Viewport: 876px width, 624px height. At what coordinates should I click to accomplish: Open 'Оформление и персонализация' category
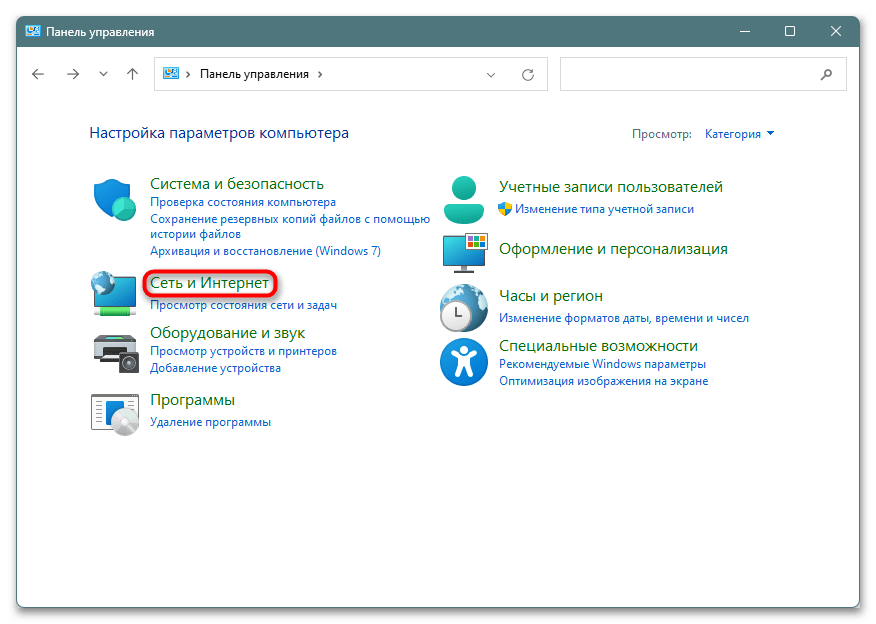point(613,249)
